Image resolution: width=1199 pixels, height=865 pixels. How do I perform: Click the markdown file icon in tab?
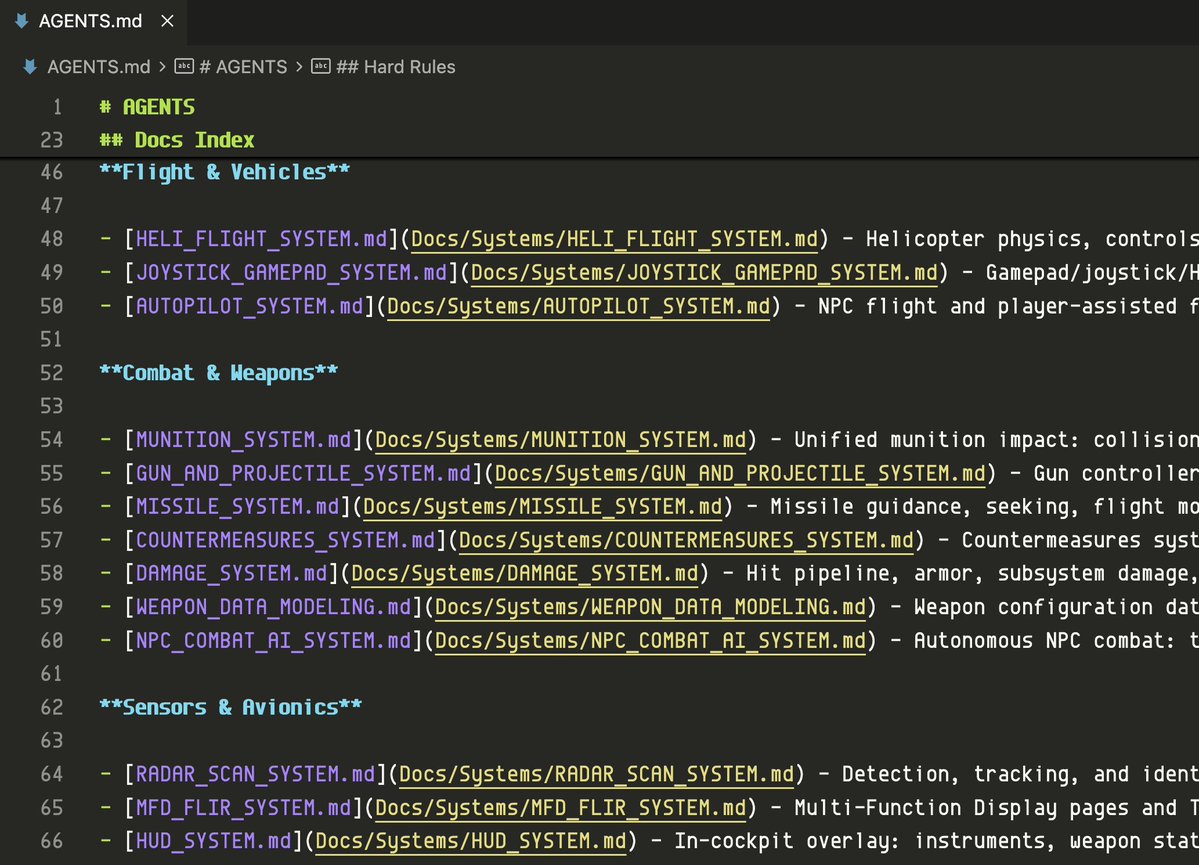coord(21,21)
